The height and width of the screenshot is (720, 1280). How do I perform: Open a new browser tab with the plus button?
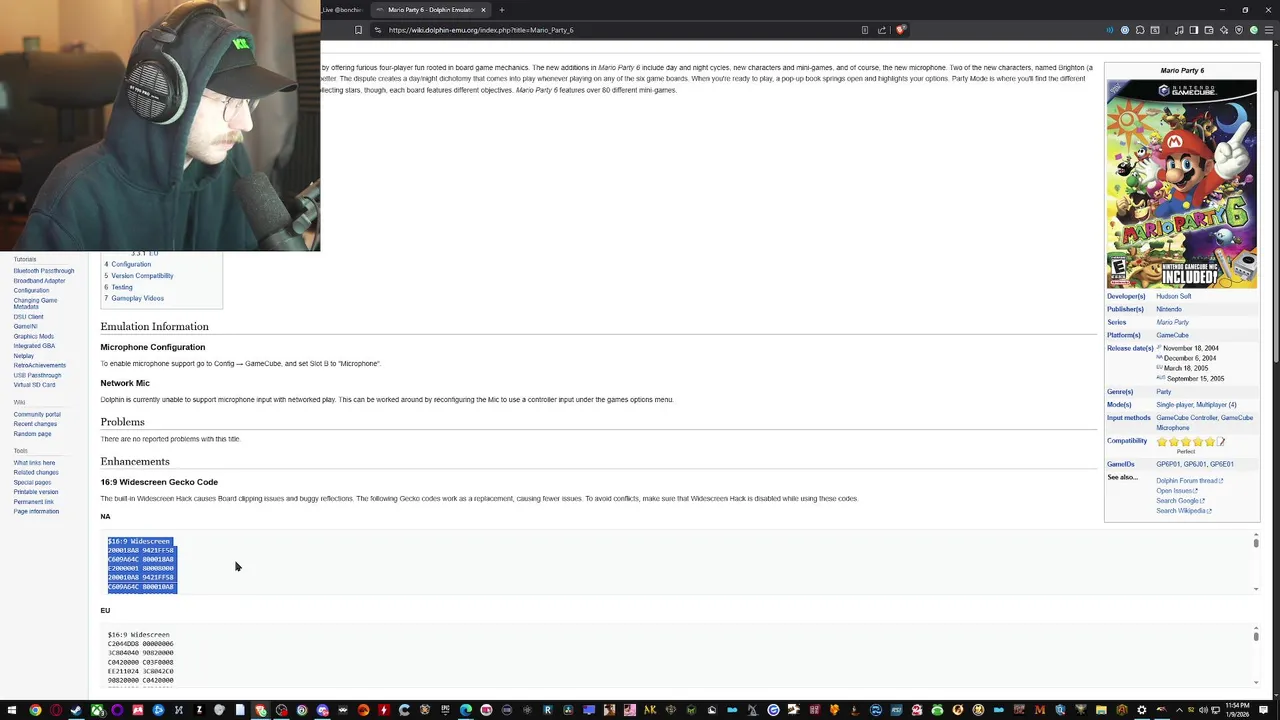(x=502, y=10)
